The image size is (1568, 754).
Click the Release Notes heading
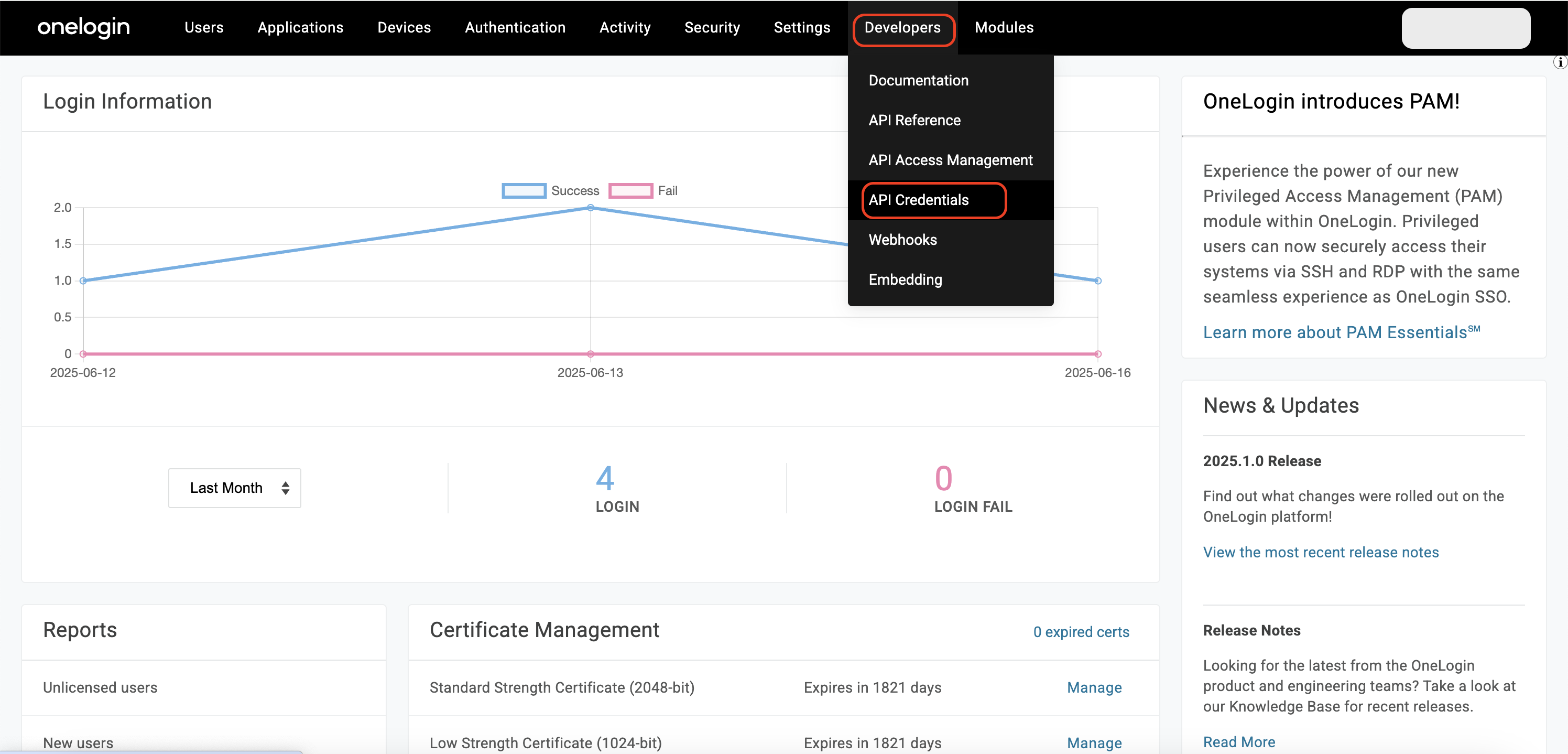tap(1251, 630)
